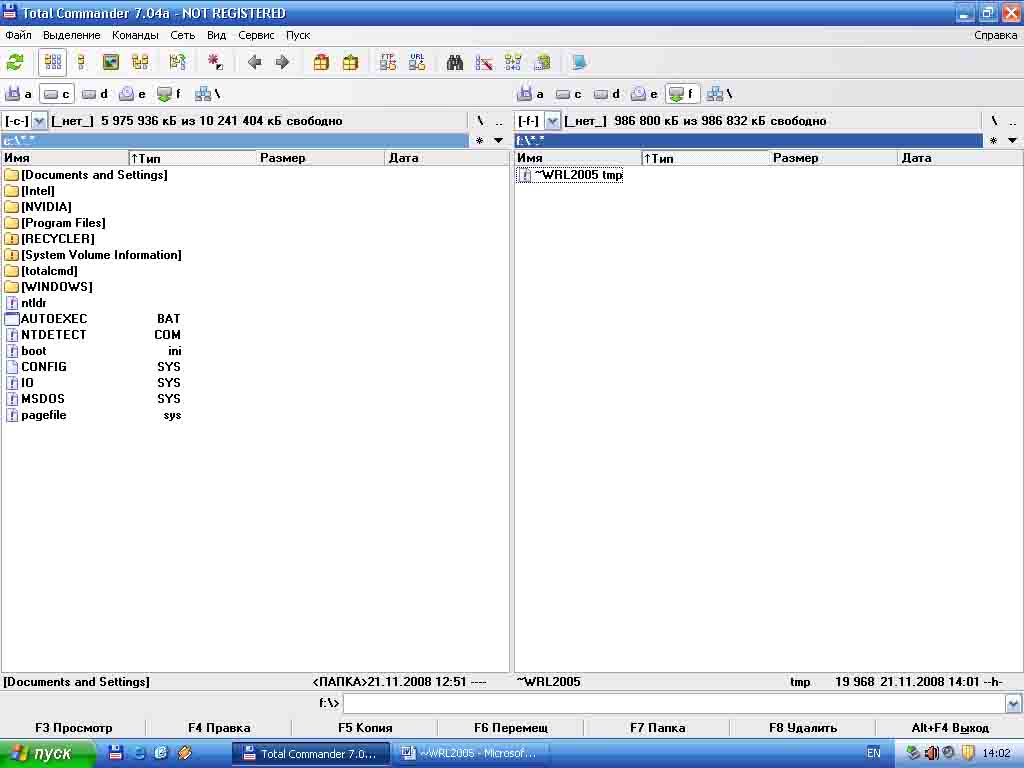This screenshot has height=768, width=1024.
Task: Switch to full details view icon
Action: (x=82, y=63)
